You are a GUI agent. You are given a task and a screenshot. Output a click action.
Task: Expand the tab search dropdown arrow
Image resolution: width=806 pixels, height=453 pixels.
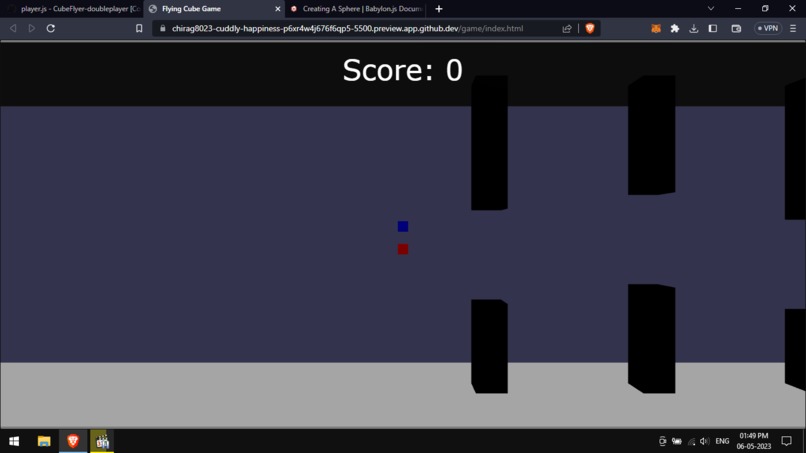pyautogui.click(x=711, y=8)
